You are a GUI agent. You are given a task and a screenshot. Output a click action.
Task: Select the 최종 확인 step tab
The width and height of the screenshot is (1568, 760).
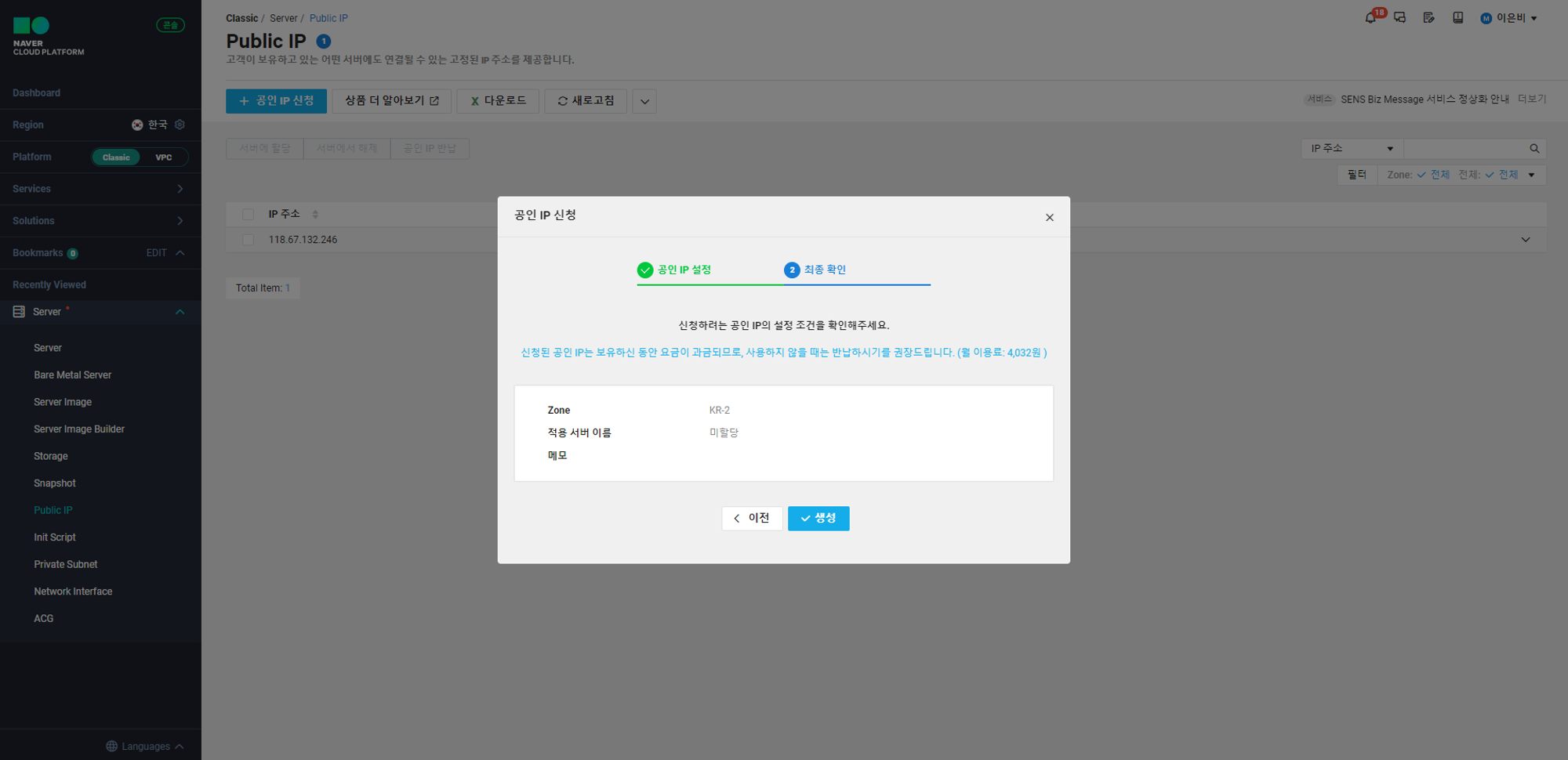[x=815, y=270]
